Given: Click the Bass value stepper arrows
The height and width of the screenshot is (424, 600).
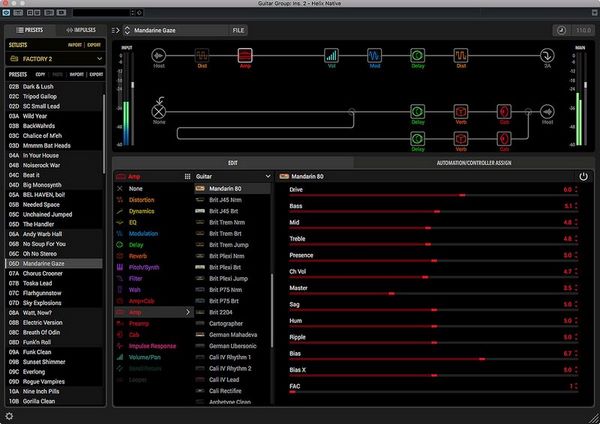Looking at the screenshot, I should point(576,206).
